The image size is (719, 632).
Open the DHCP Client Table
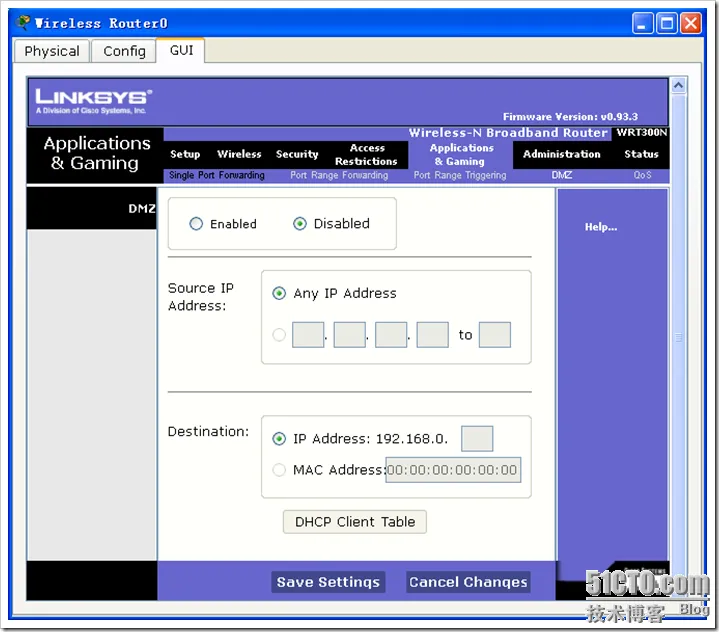point(354,522)
